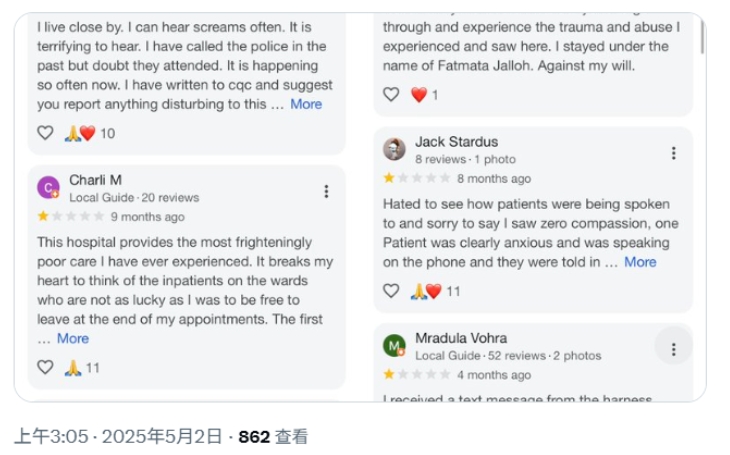Open Charli M reviewer name link

pyautogui.click(x=95, y=180)
